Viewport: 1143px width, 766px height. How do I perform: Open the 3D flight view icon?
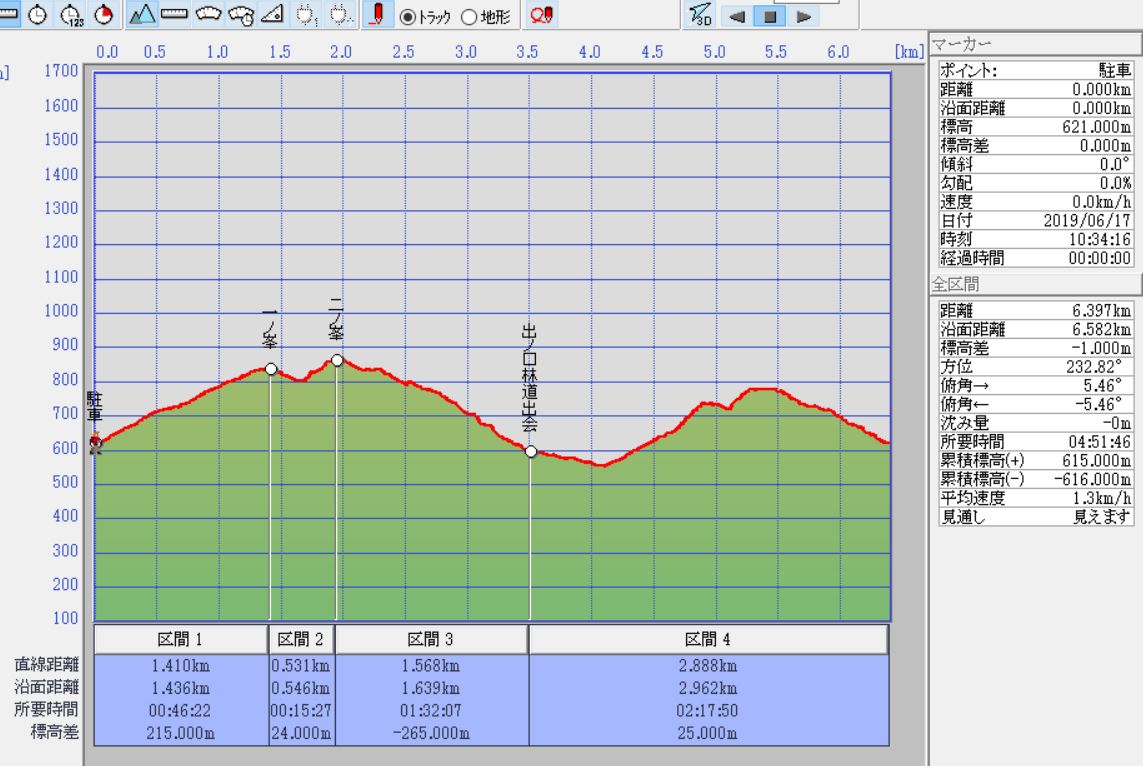(700, 15)
